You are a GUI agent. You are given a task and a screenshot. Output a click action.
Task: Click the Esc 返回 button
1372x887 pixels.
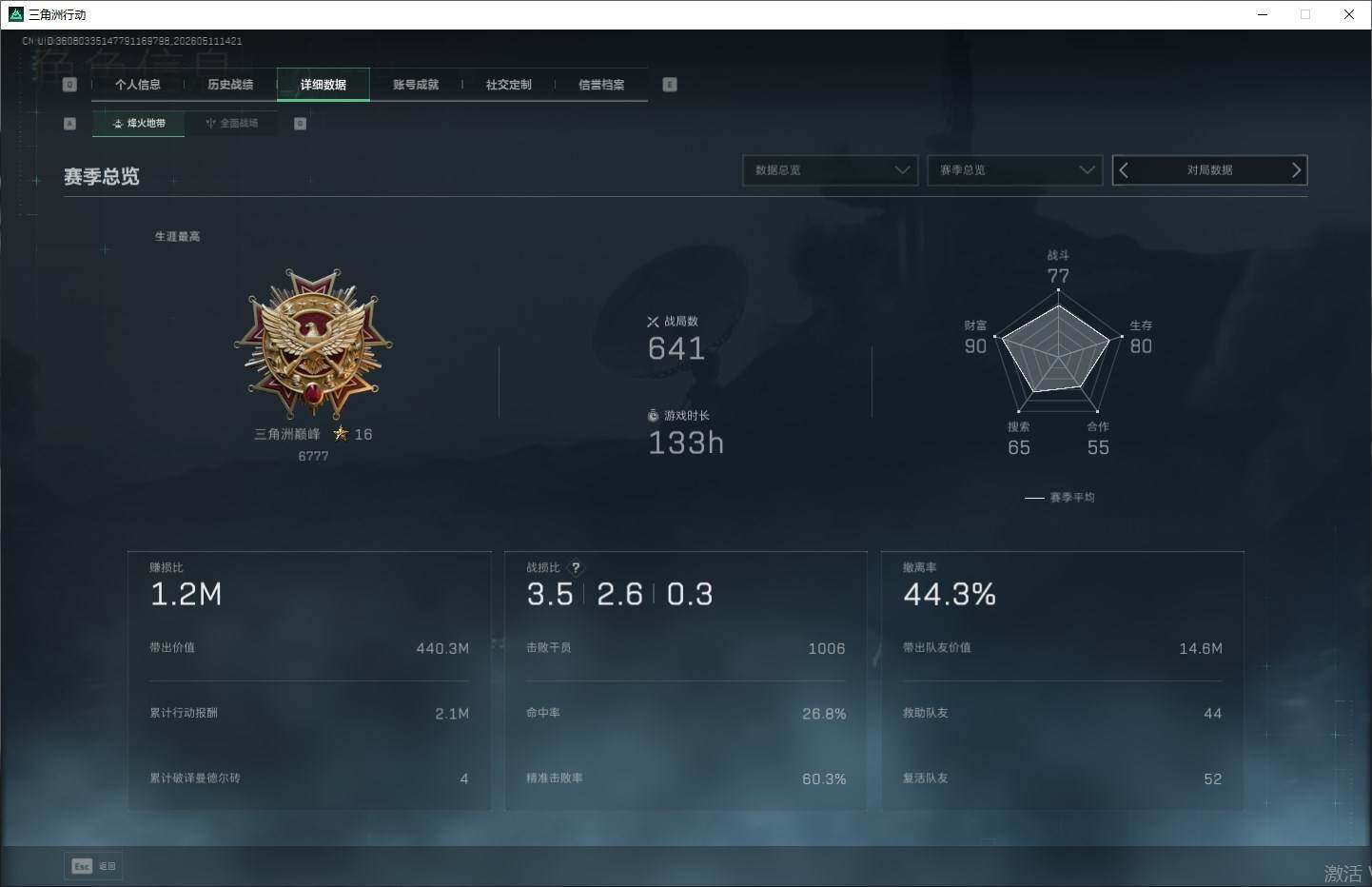point(93,866)
